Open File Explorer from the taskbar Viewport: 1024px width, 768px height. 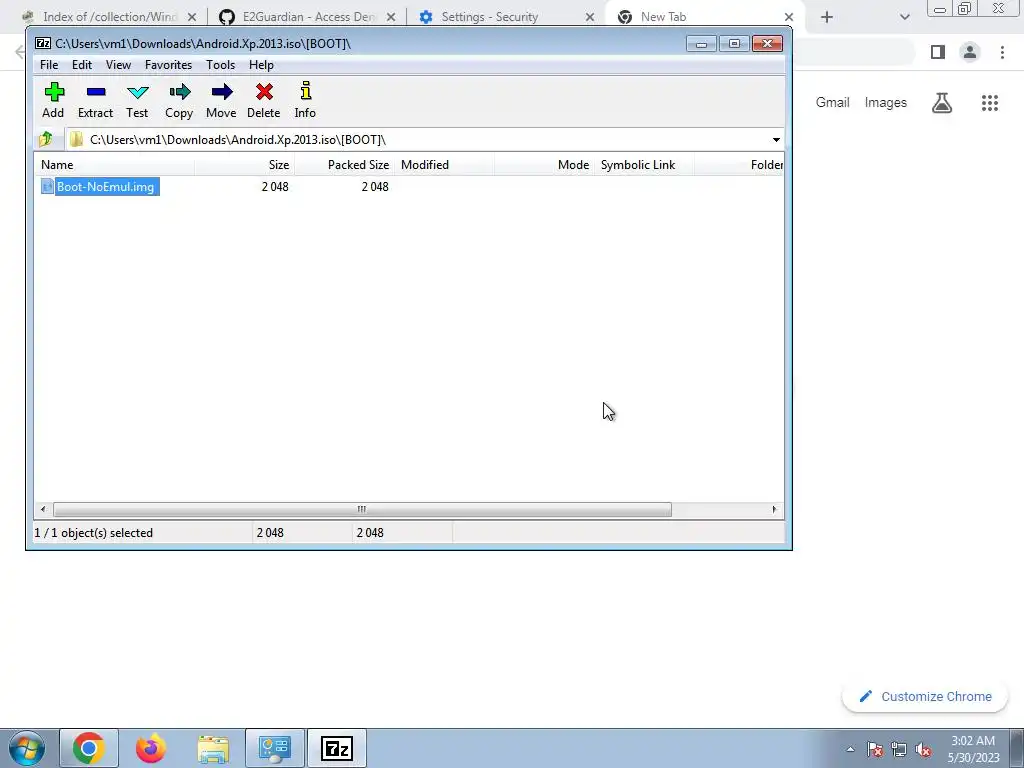click(x=213, y=748)
